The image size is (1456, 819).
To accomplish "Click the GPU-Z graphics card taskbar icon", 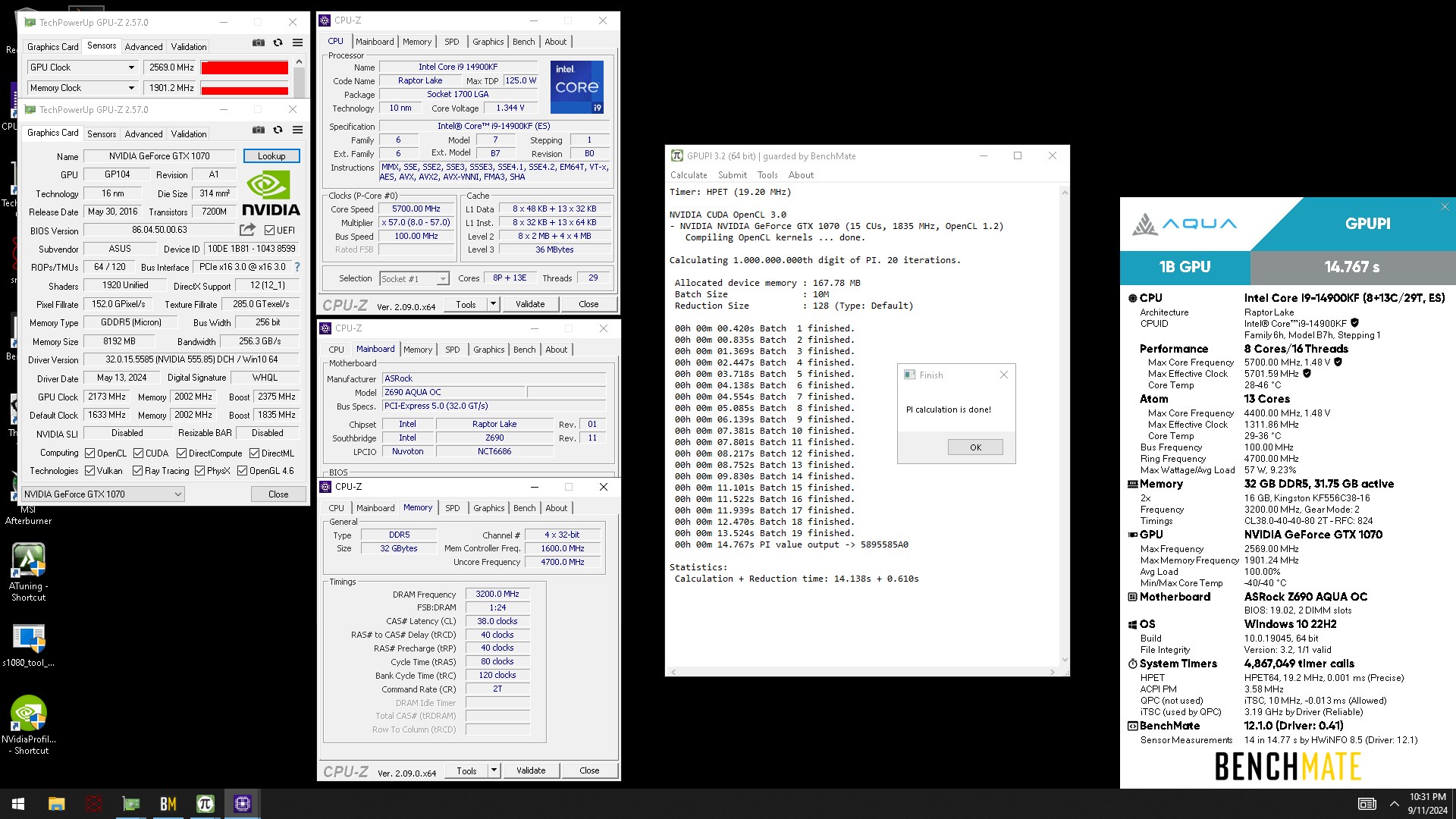I will 131,804.
